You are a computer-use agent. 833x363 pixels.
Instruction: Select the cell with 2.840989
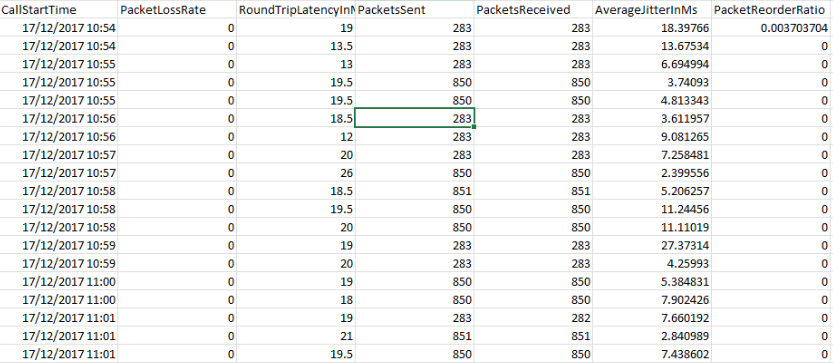click(x=652, y=335)
